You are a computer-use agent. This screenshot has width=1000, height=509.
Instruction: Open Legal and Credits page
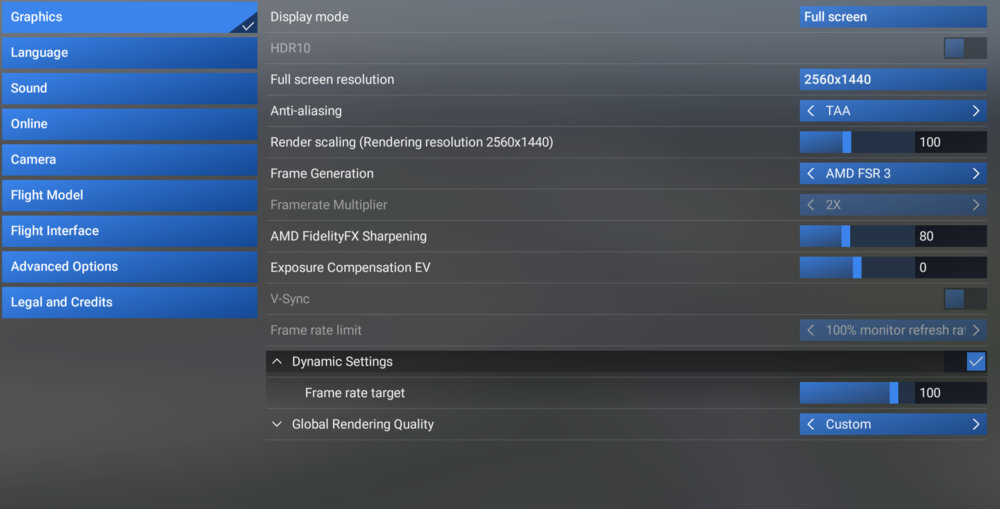(x=129, y=302)
